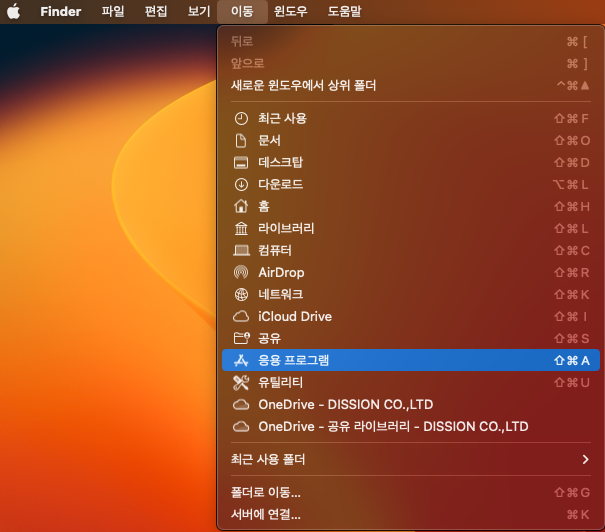The width and height of the screenshot is (605, 532).
Task: Open OneDrive - DISSION CO.,LTD
Action: [x=411, y=404]
